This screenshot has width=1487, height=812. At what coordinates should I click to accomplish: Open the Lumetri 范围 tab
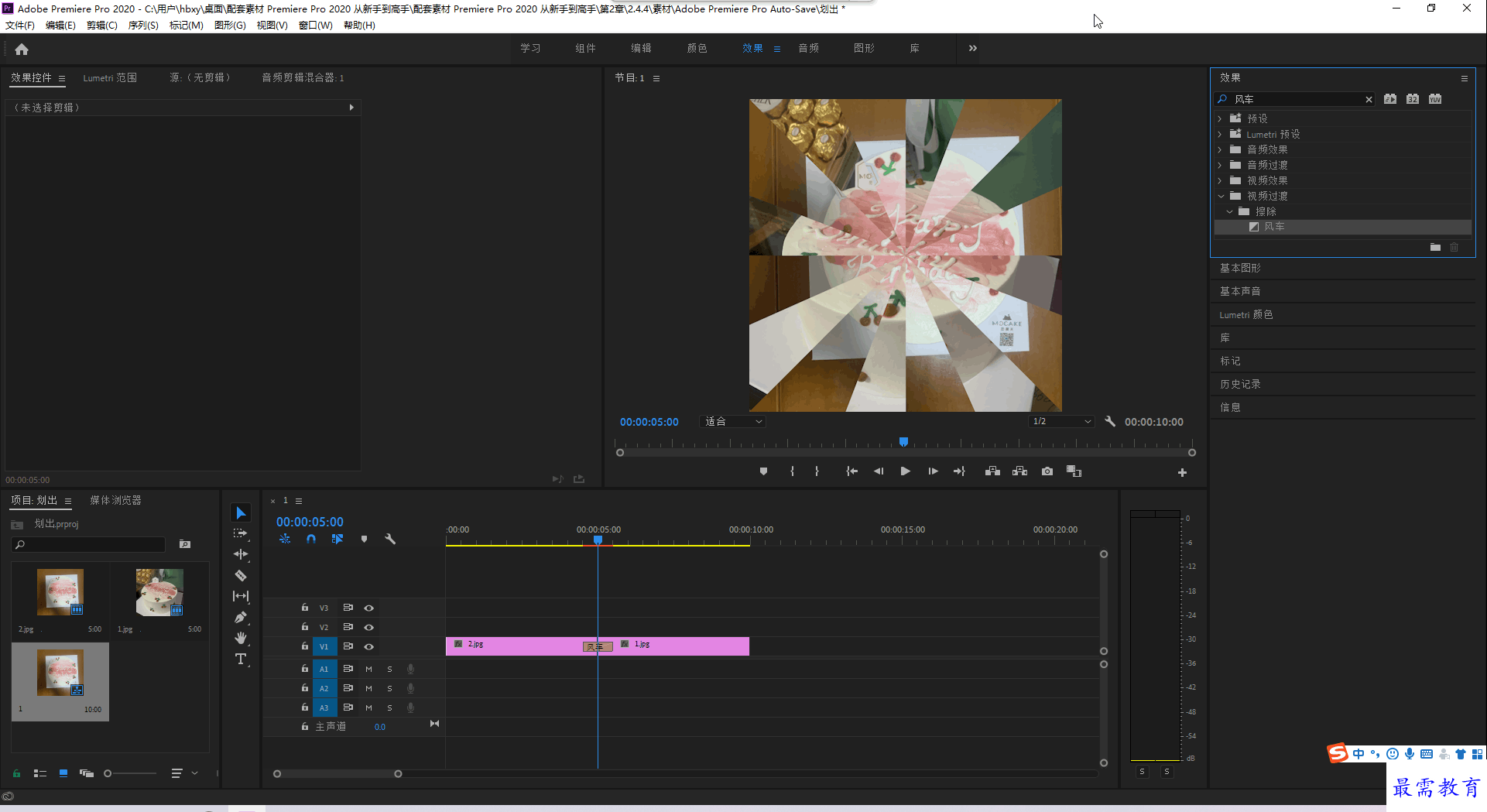110,77
